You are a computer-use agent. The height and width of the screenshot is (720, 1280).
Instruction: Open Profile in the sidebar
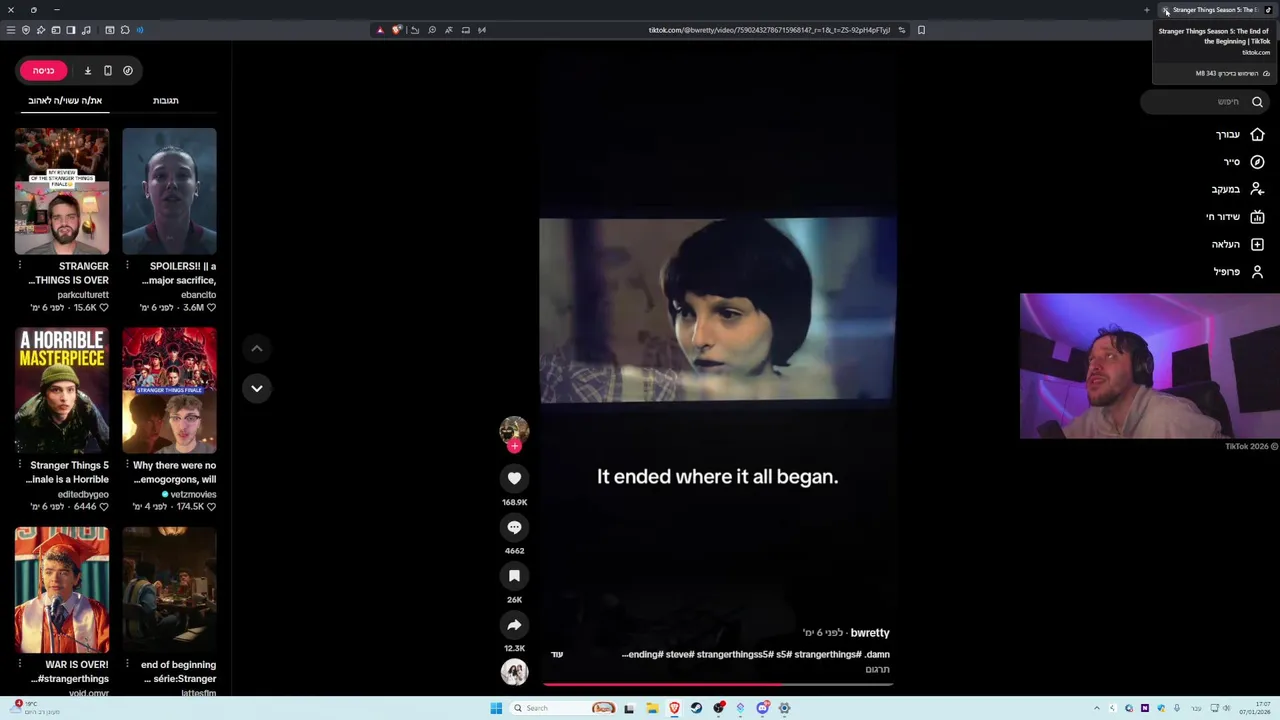pyautogui.click(x=1239, y=272)
